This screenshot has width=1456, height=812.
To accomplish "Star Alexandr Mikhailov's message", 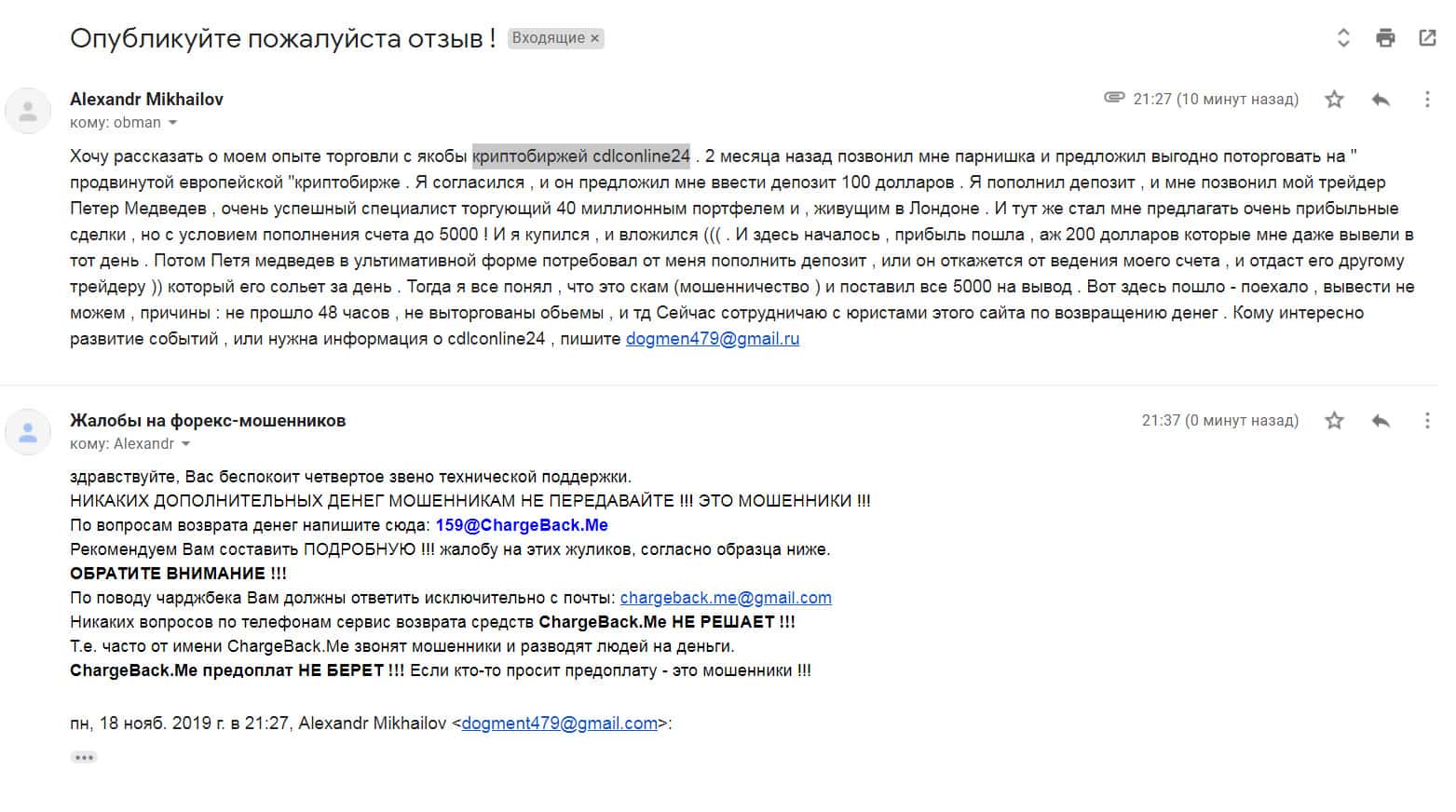I will (1334, 100).
